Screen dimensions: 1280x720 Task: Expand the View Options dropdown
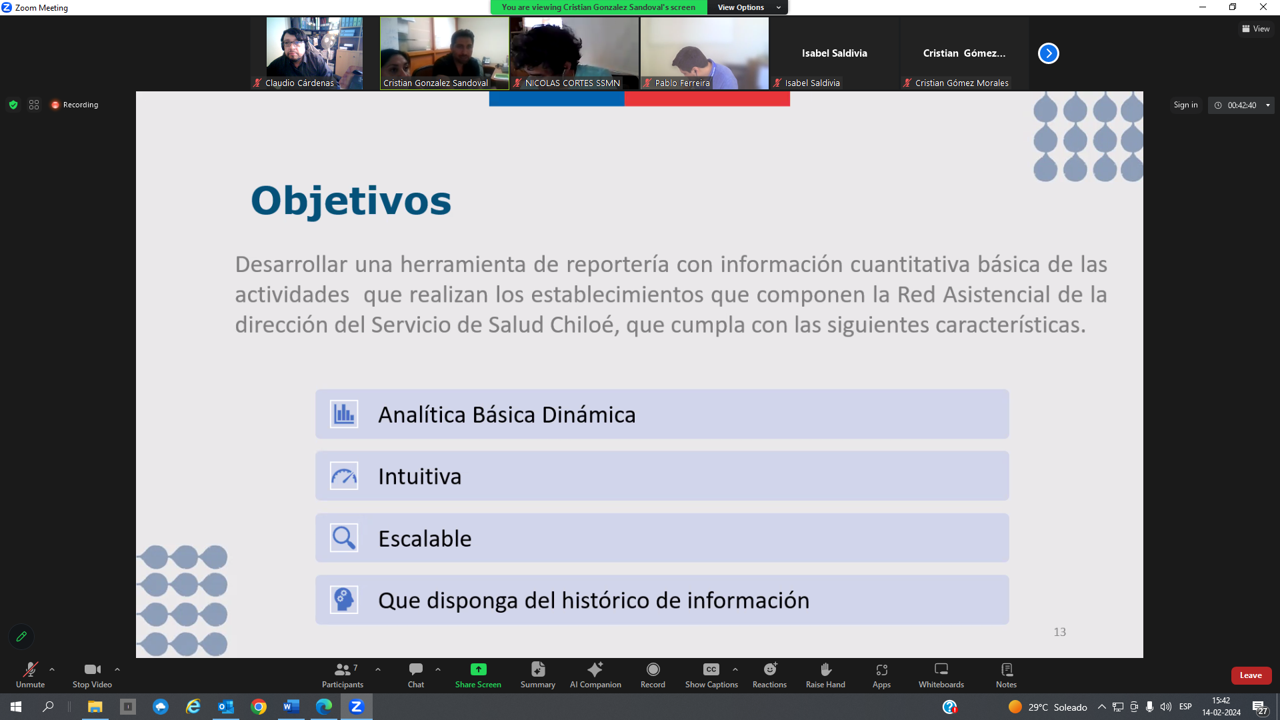coord(747,7)
